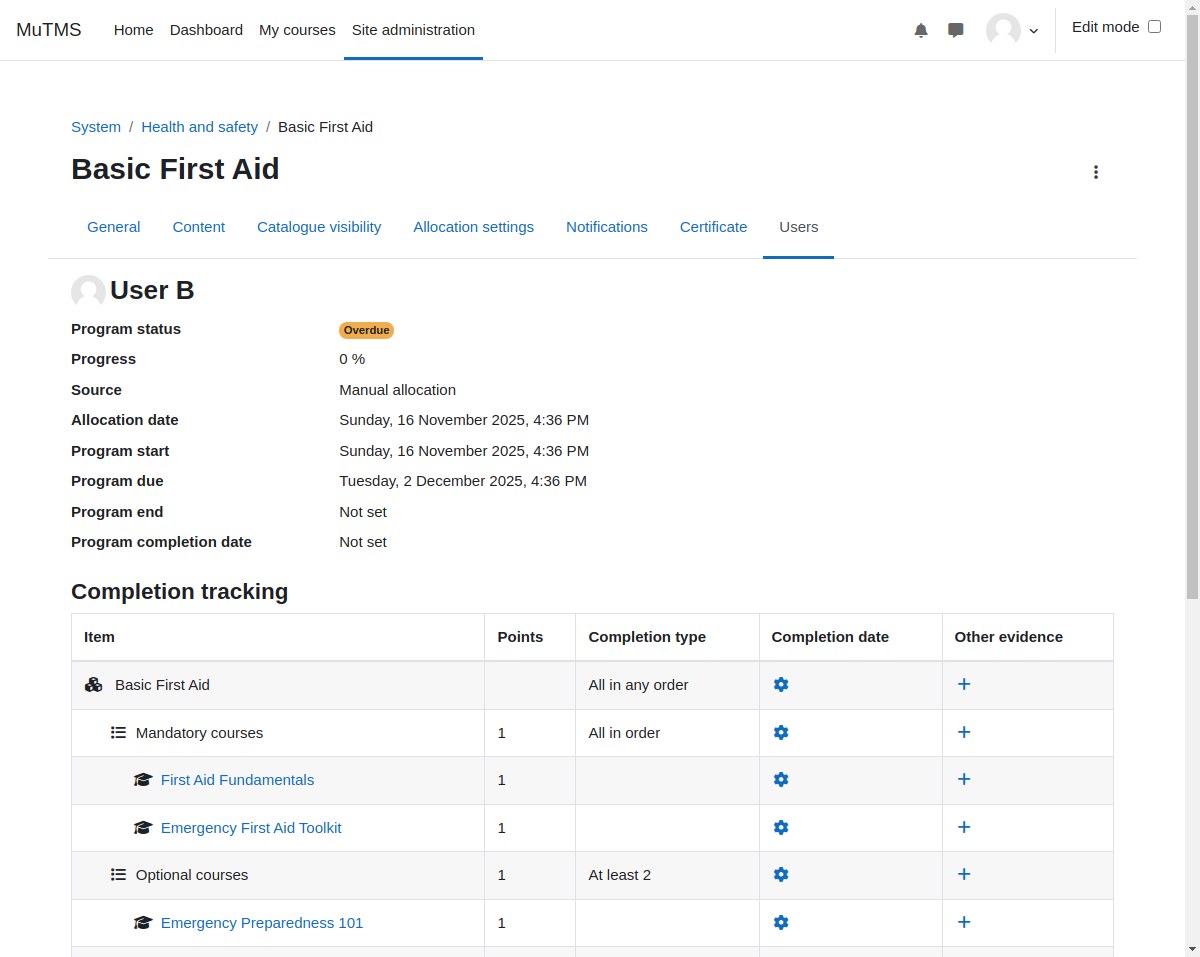The height and width of the screenshot is (957, 1200).
Task: Switch to the Allocation settings tab
Action: coord(474,227)
